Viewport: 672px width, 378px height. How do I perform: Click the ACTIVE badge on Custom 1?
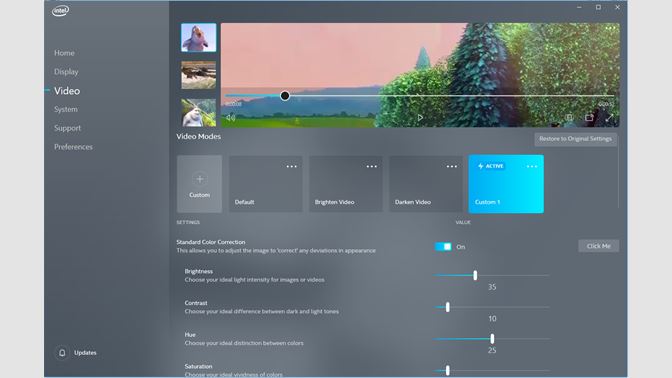pos(491,166)
